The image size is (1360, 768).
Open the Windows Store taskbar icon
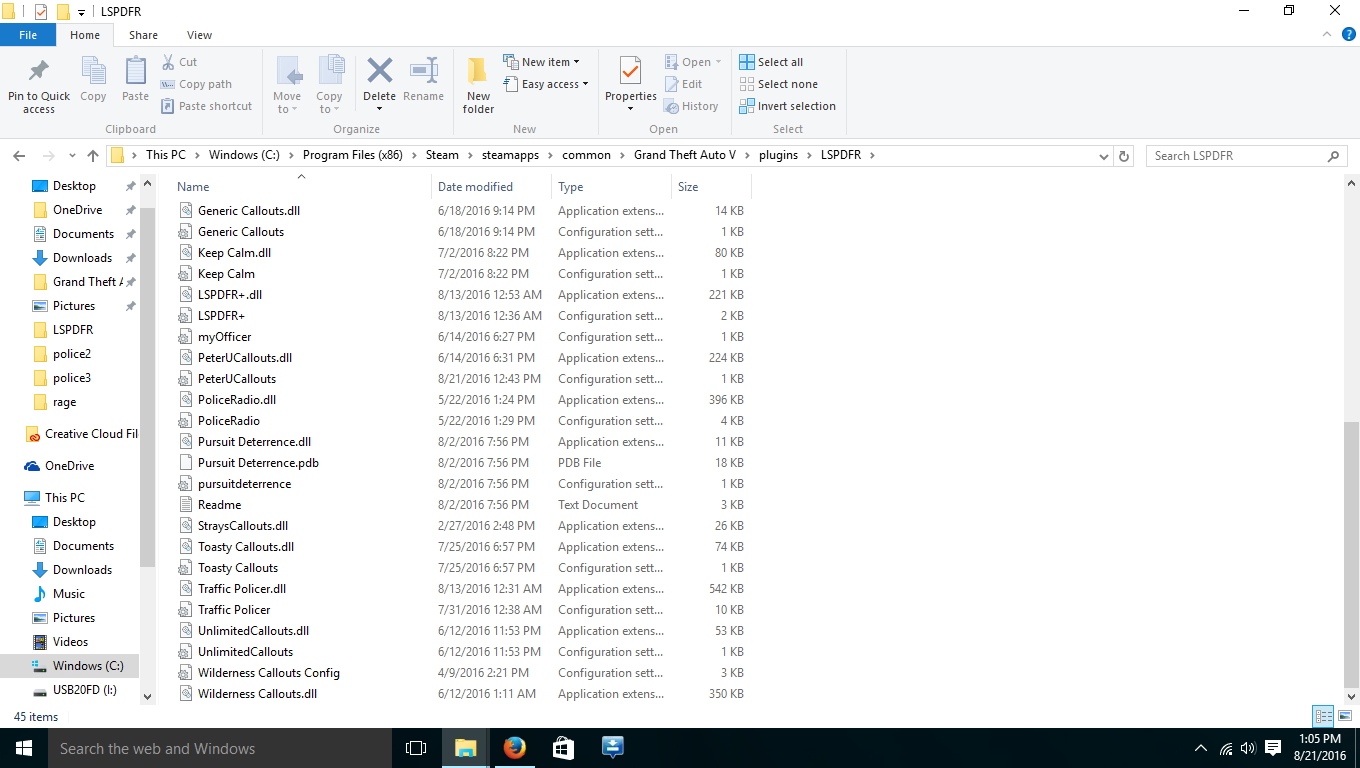point(563,748)
